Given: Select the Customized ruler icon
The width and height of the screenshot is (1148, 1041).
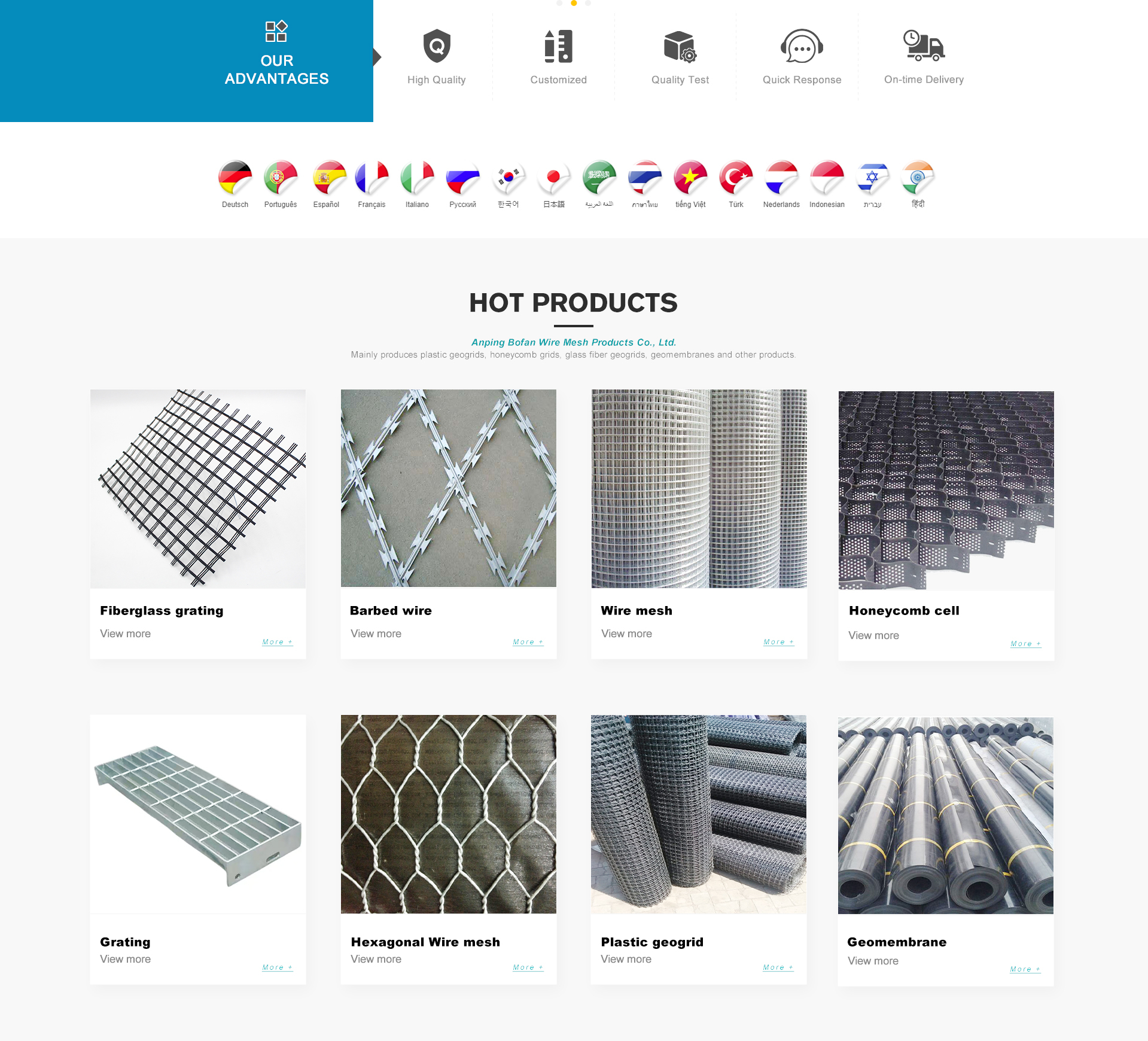Looking at the screenshot, I should pyautogui.click(x=558, y=46).
